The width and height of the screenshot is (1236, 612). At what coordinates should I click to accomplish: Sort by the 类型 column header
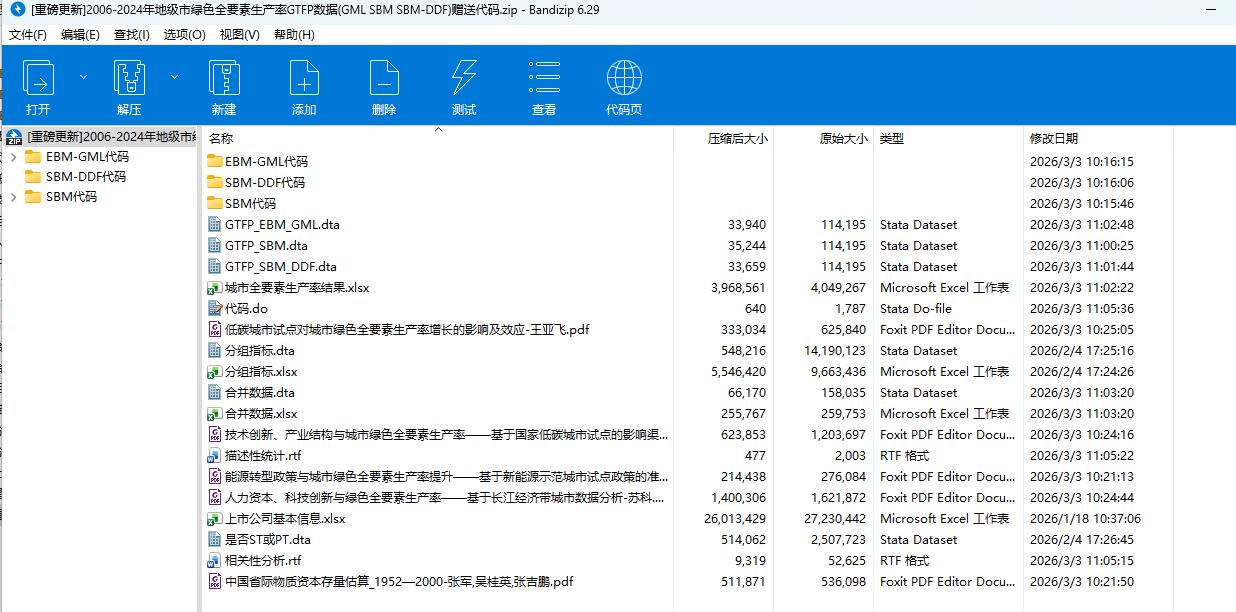click(x=950, y=139)
